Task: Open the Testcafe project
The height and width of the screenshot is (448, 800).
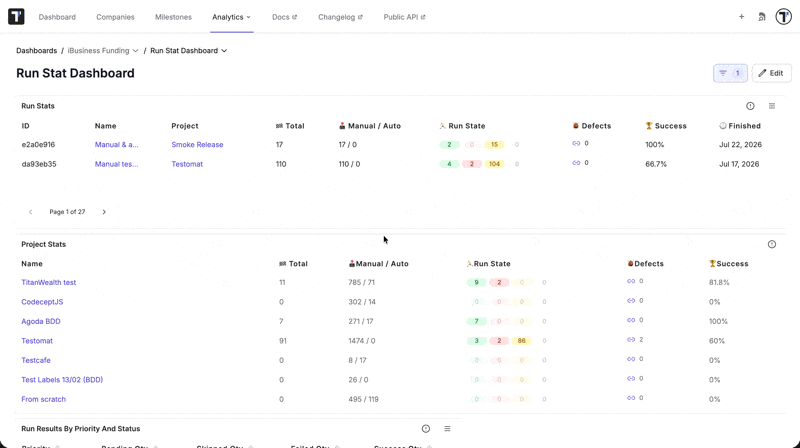Action: tap(36, 360)
